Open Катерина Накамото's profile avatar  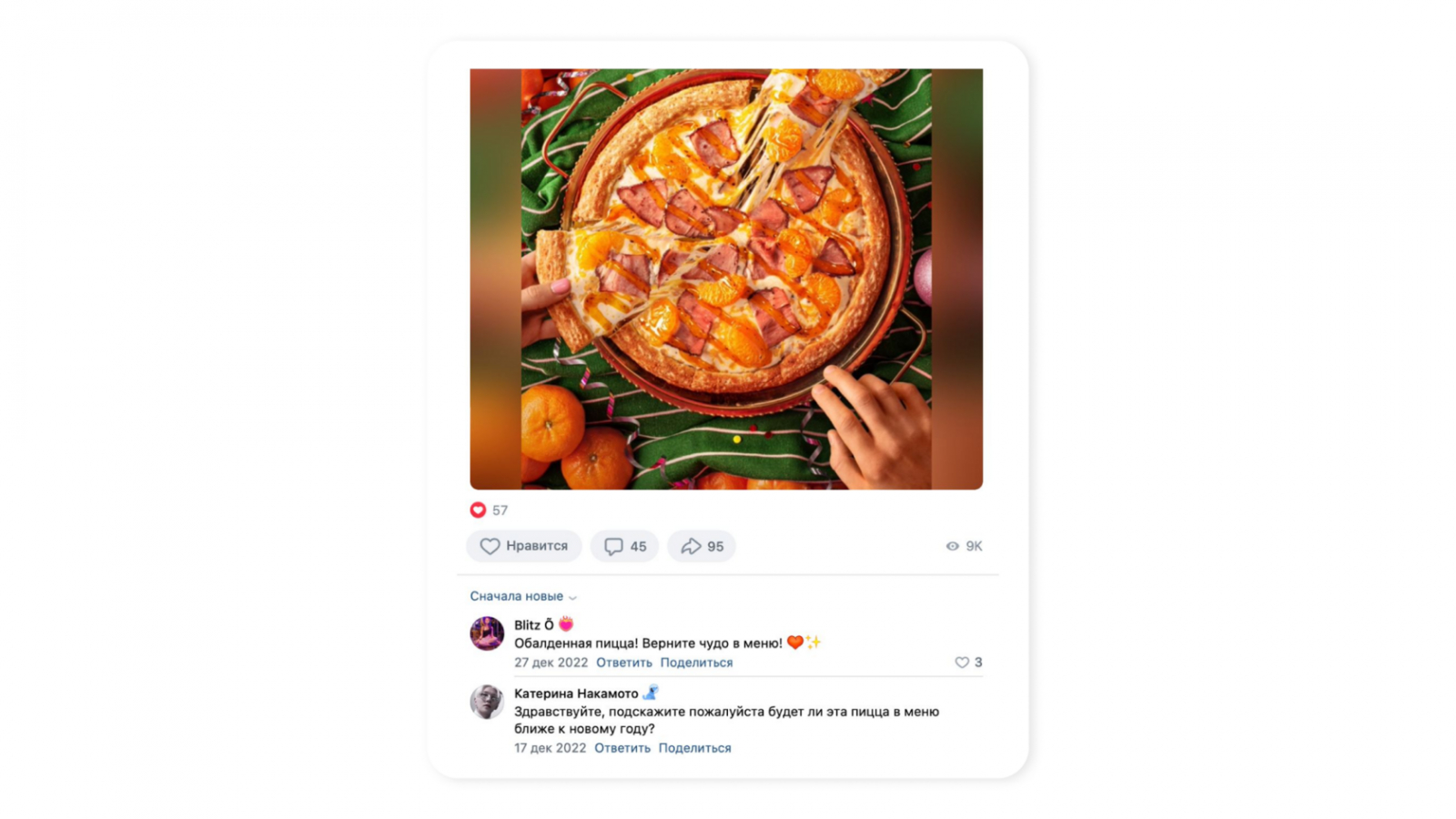[487, 702]
